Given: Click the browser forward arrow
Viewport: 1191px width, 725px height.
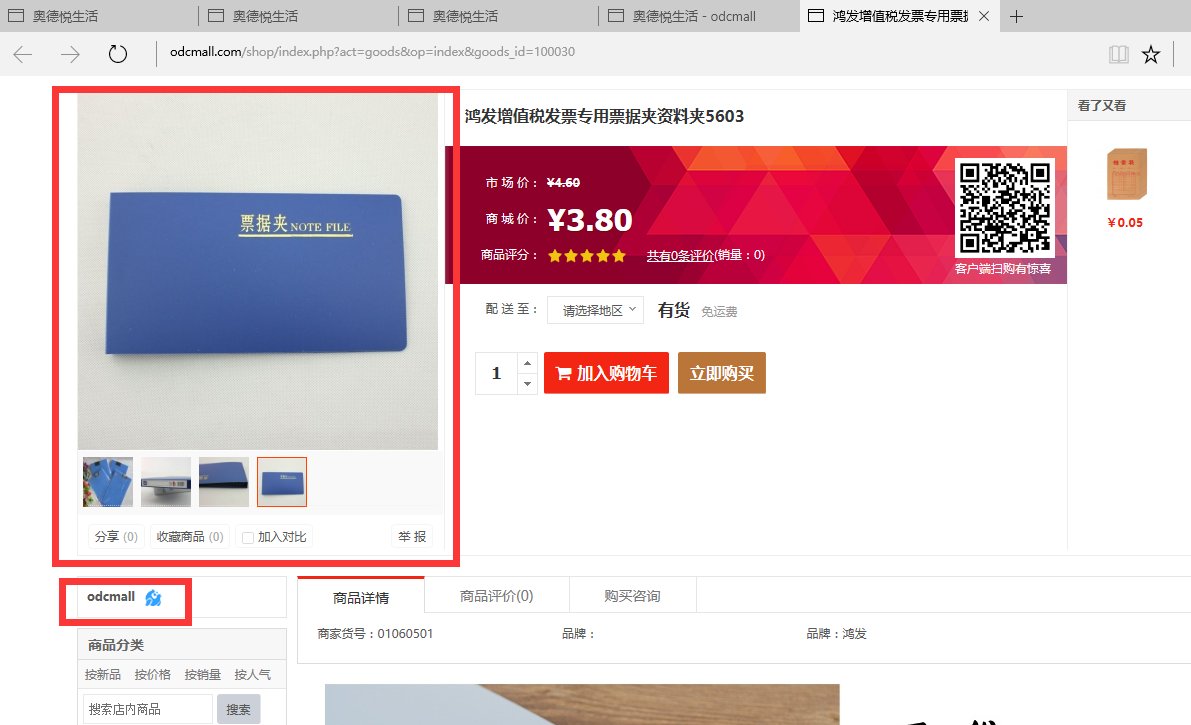Looking at the screenshot, I should click(70, 54).
